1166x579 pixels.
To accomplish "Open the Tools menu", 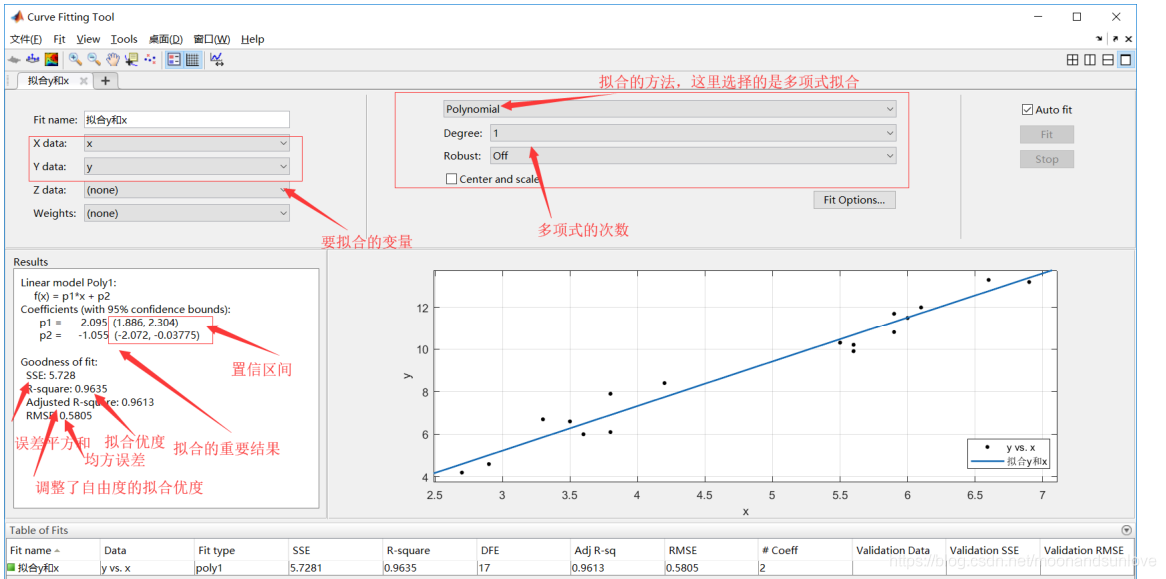I will pos(124,39).
